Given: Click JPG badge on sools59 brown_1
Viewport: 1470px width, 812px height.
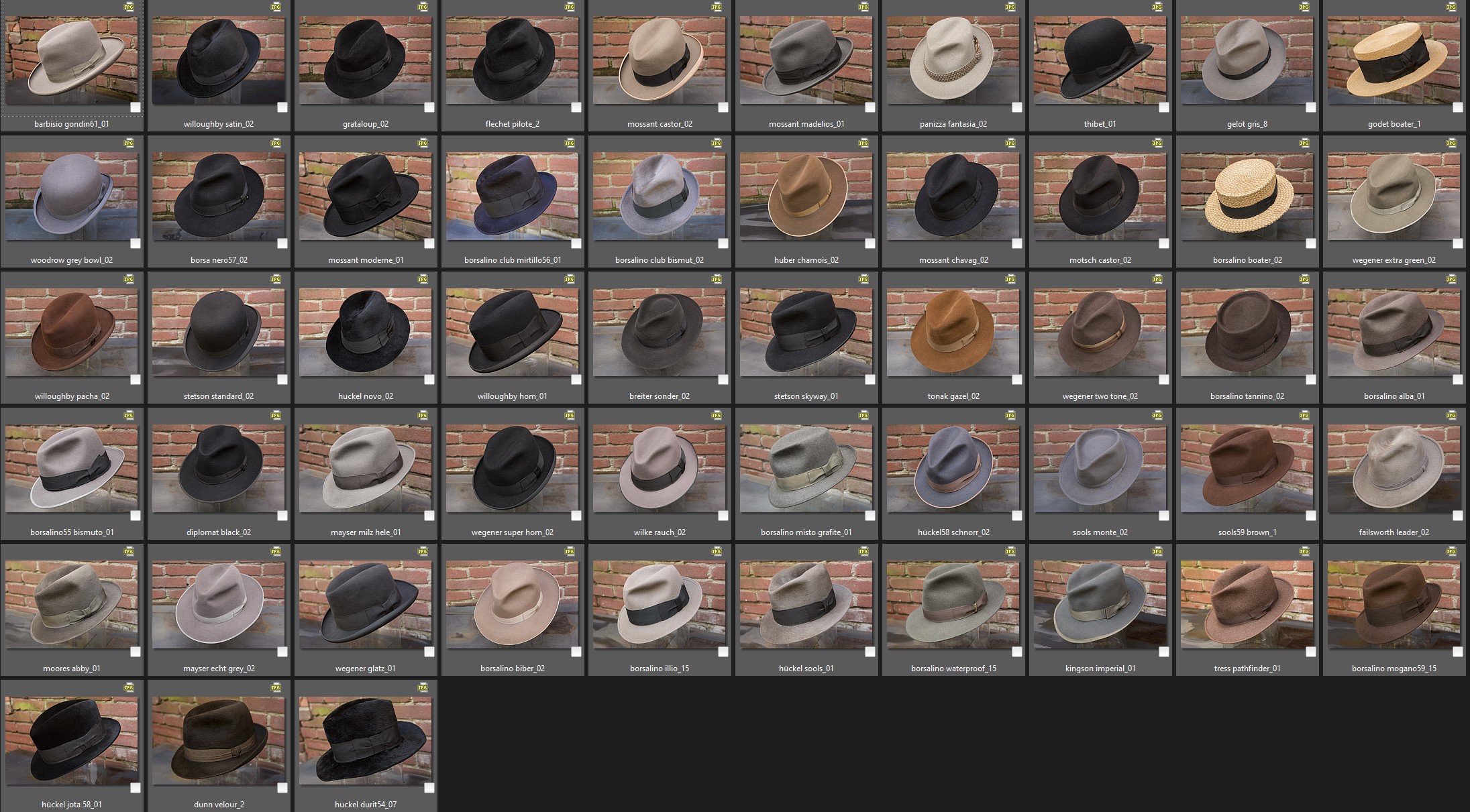Looking at the screenshot, I should click(x=1304, y=415).
